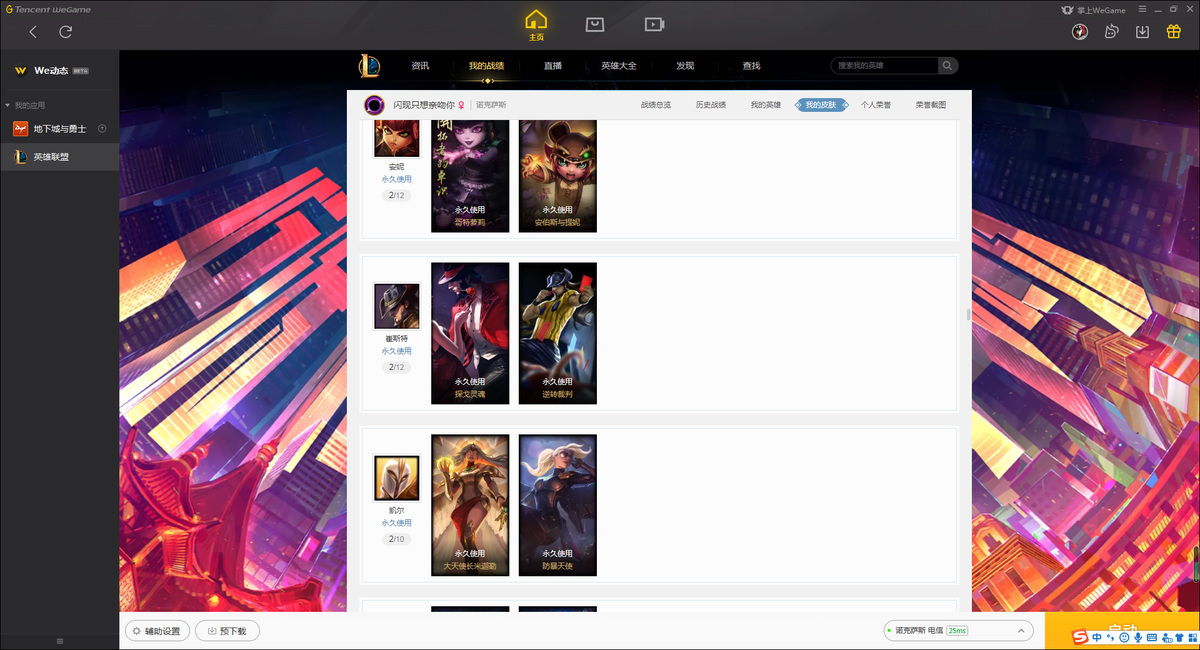
Task: Select 英雄联盟 in the sidebar
Action: pos(59,157)
